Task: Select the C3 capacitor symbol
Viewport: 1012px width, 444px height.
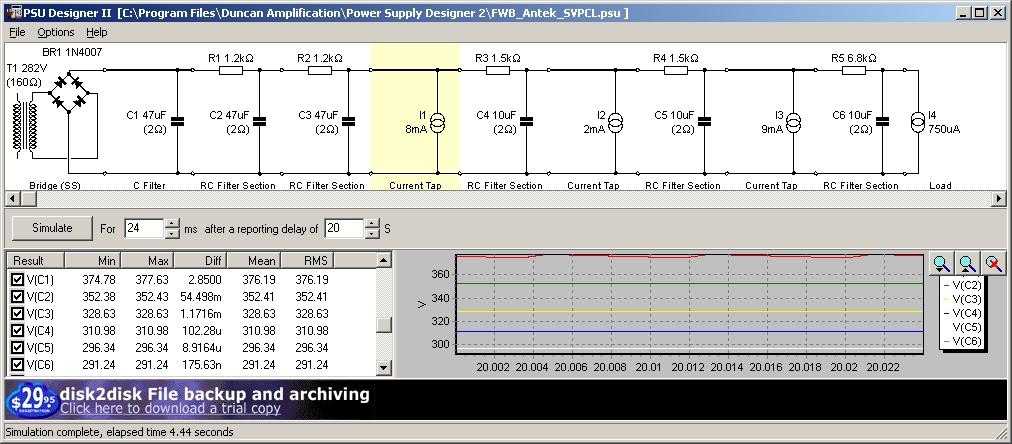Action: click(x=349, y=121)
